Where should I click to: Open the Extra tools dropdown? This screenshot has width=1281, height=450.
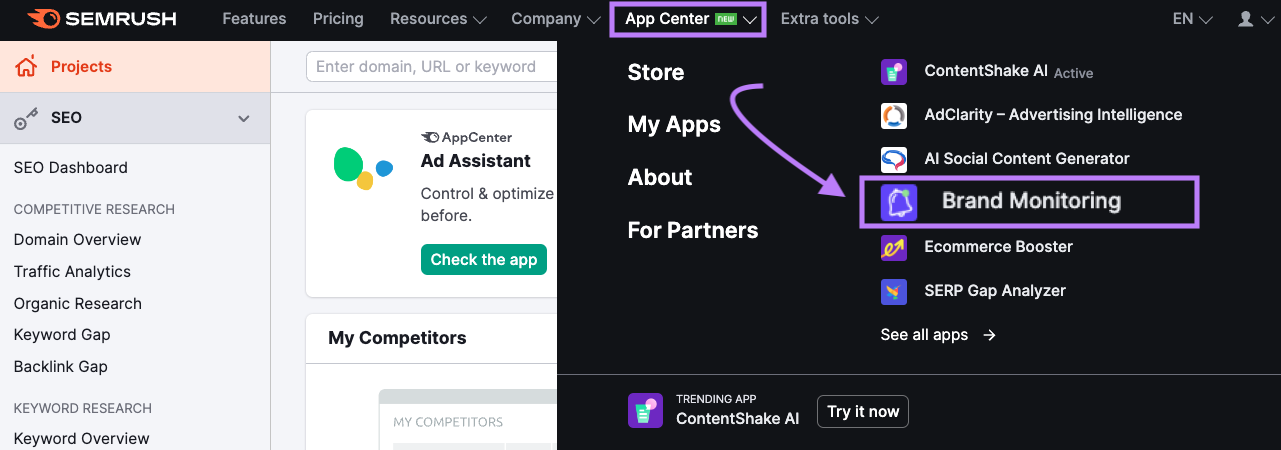[829, 19]
